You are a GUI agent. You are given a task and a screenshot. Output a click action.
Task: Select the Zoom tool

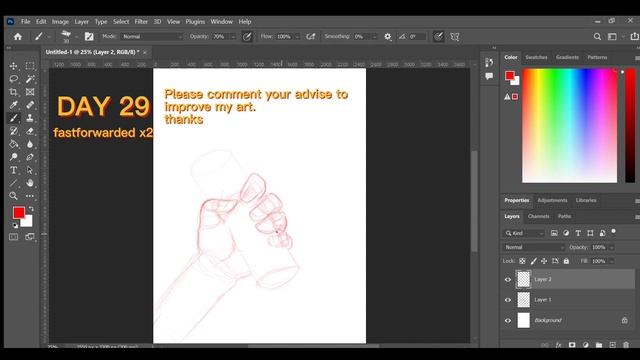pyautogui.click(x=13, y=196)
